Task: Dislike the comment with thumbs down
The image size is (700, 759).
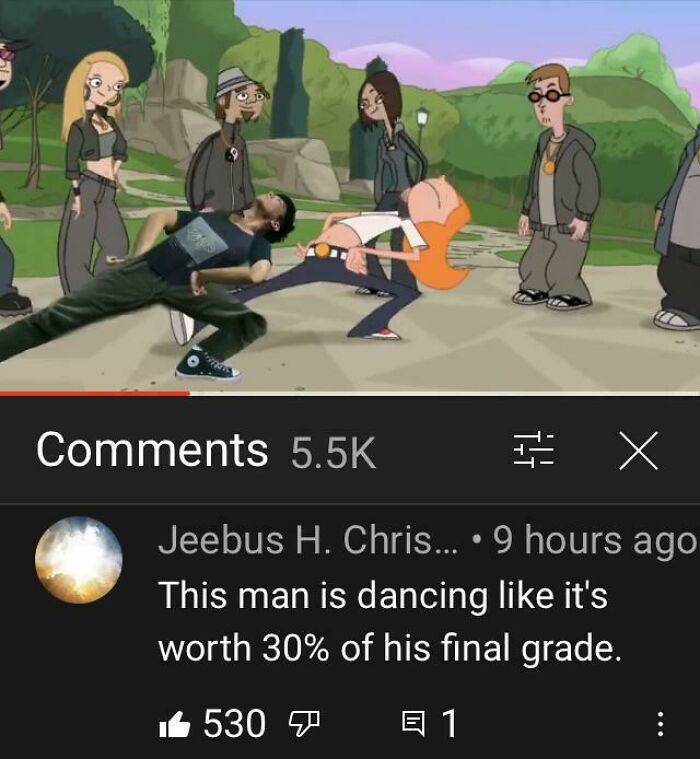Action: pyautogui.click(x=304, y=724)
